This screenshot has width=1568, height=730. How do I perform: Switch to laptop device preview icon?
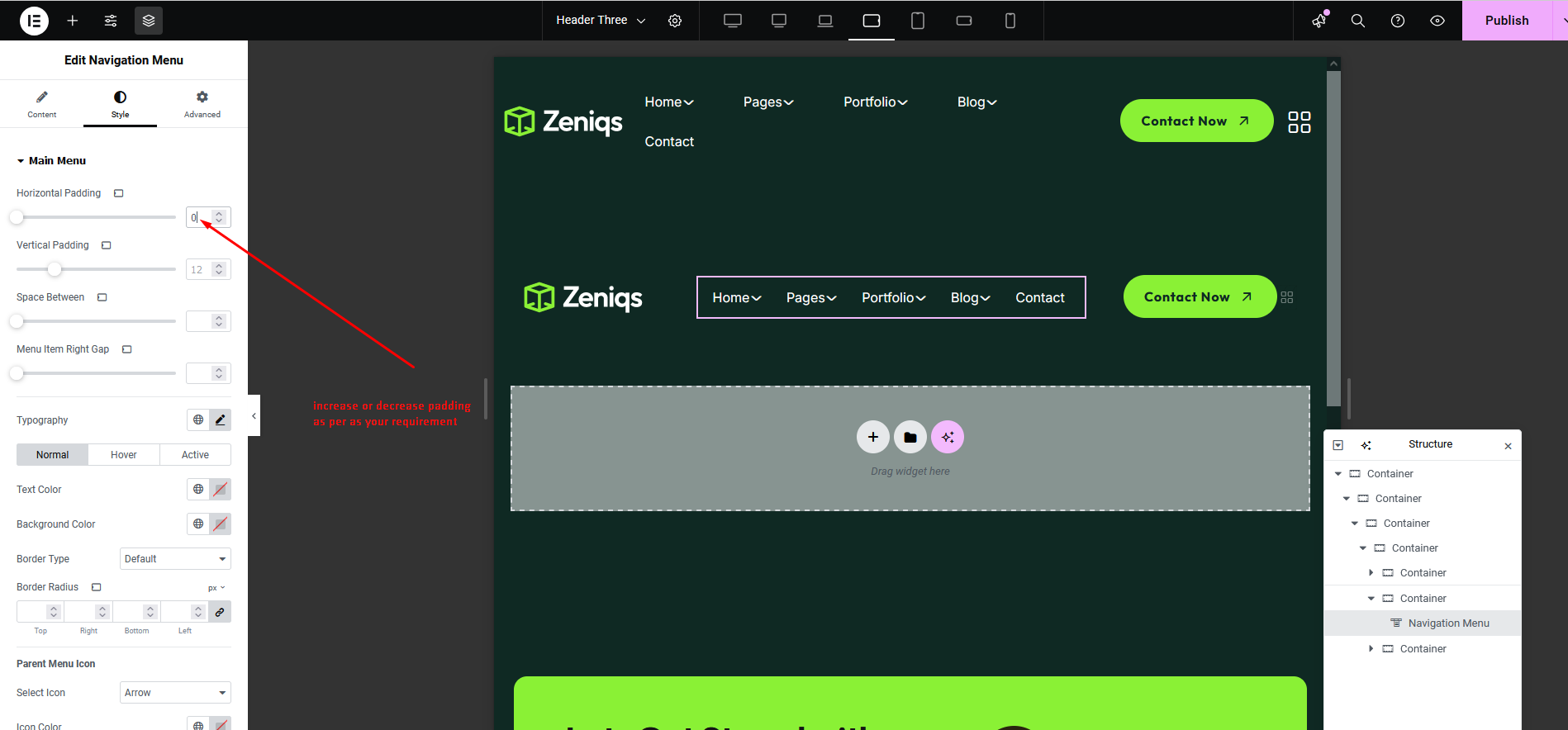point(825,21)
